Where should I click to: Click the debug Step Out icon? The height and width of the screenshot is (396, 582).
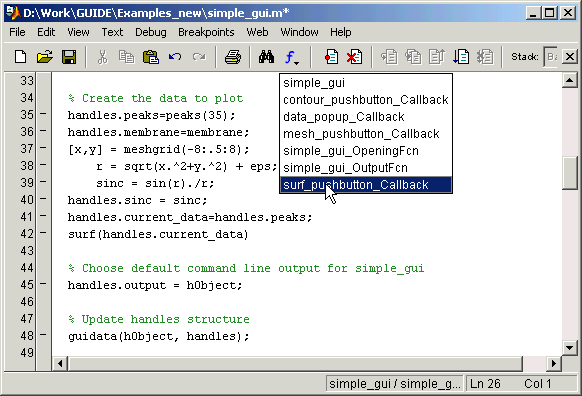(437, 57)
